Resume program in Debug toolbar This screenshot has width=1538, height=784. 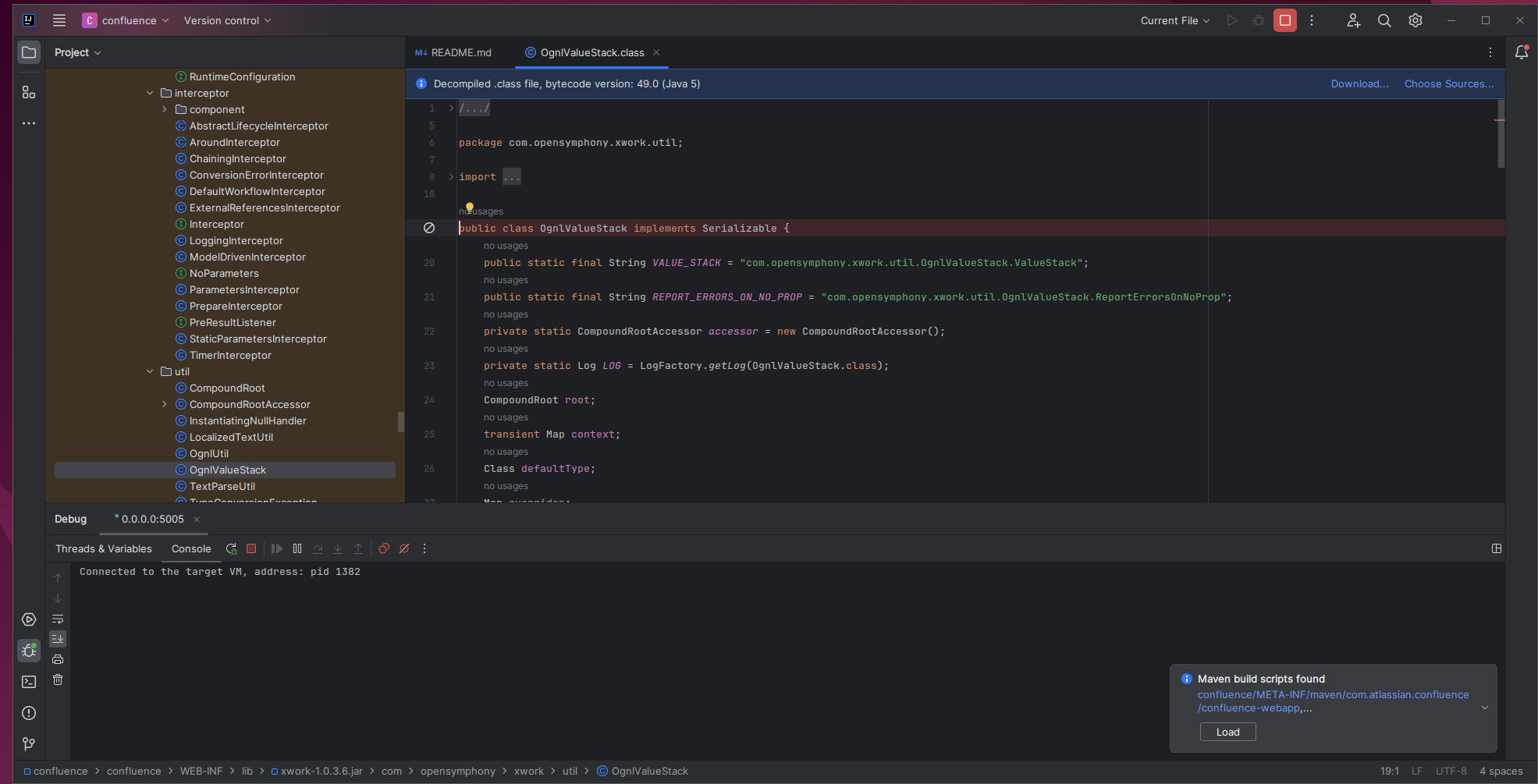click(277, 548)
